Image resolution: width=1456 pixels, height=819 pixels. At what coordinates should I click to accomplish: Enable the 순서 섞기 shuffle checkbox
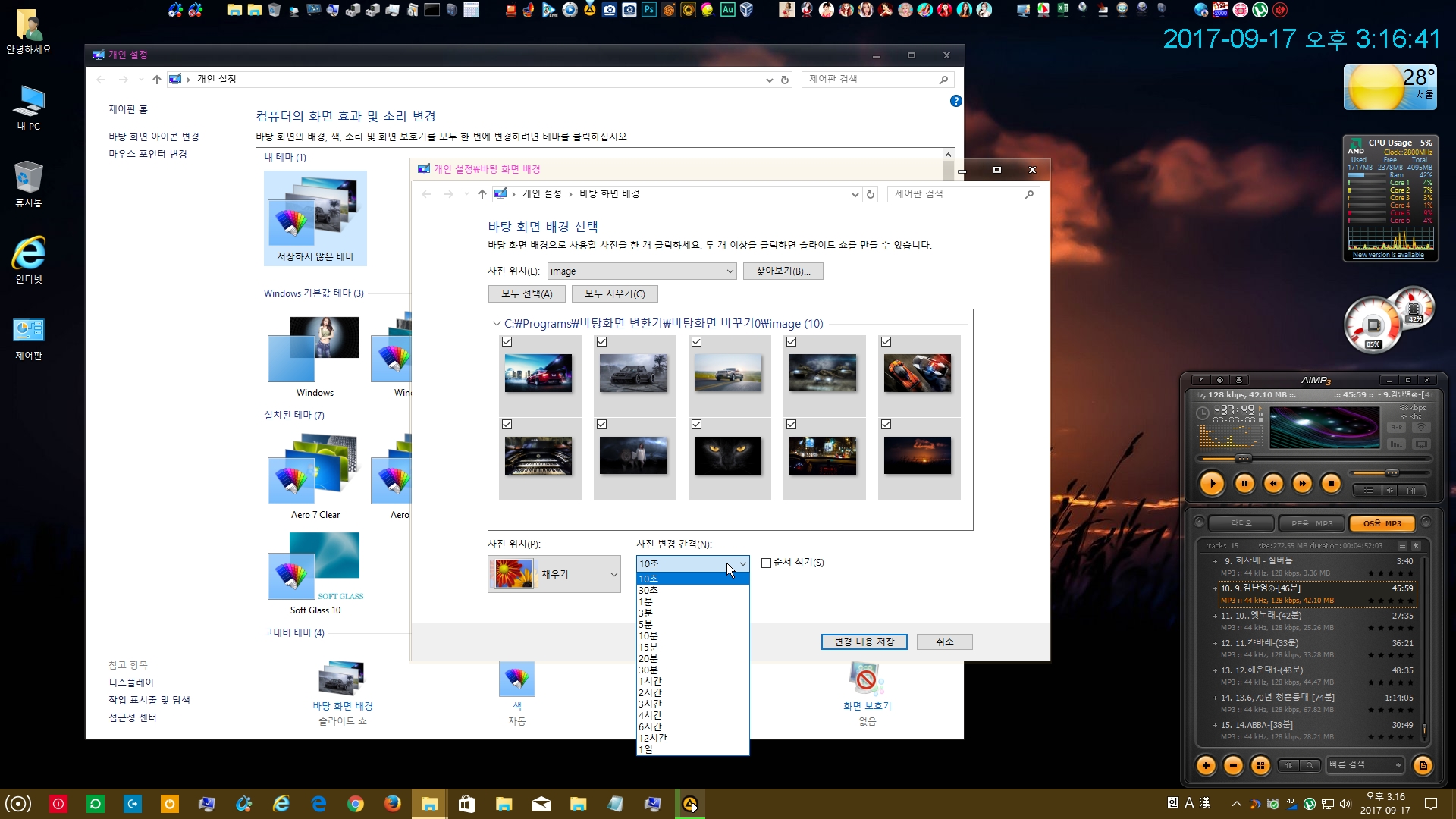click(x=766, y=563)
